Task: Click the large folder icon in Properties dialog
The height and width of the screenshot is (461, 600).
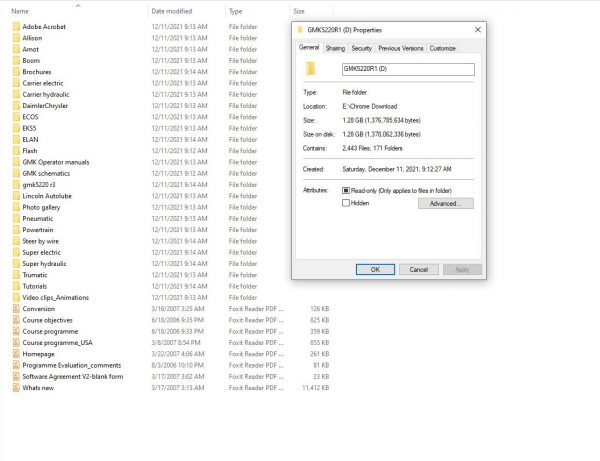Action: [x=310, y=69]
